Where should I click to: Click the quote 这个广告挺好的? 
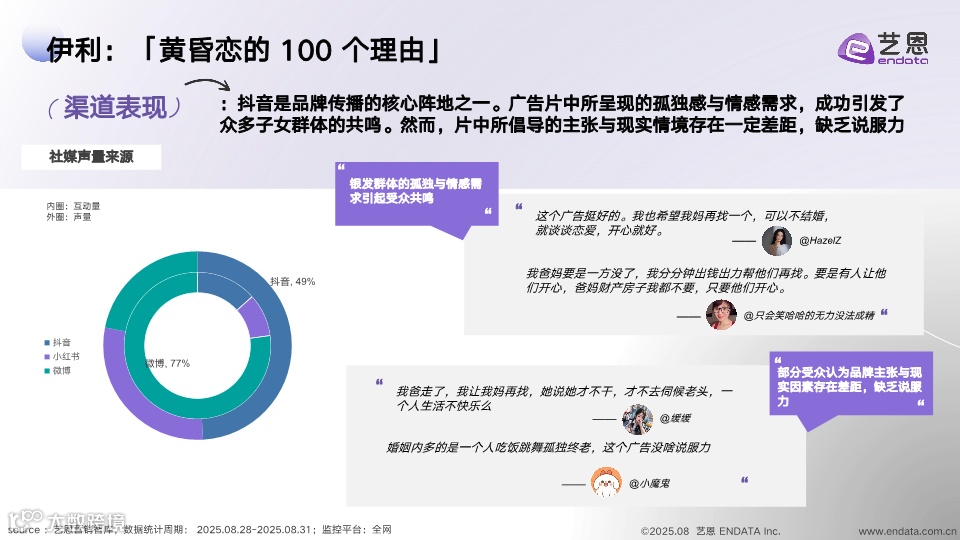click(682, 223)
